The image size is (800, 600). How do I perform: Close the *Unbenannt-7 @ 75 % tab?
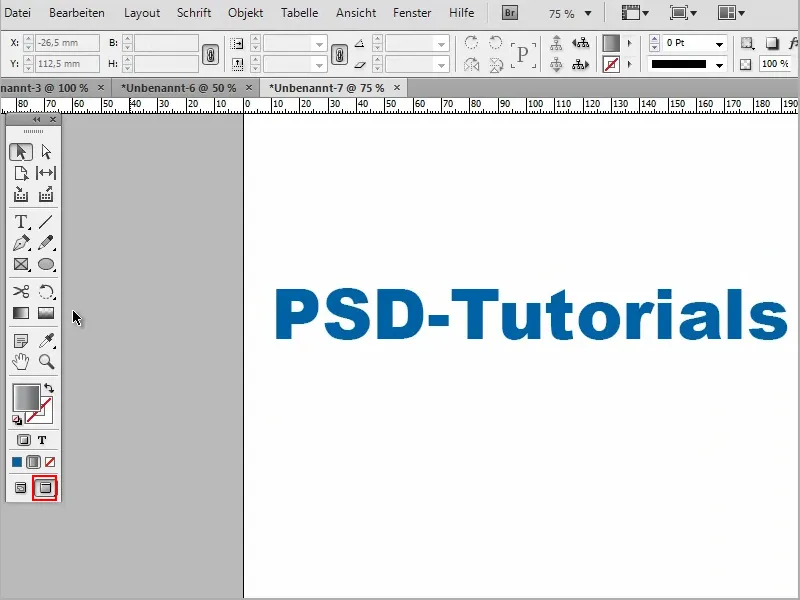(x=396, y=88)
